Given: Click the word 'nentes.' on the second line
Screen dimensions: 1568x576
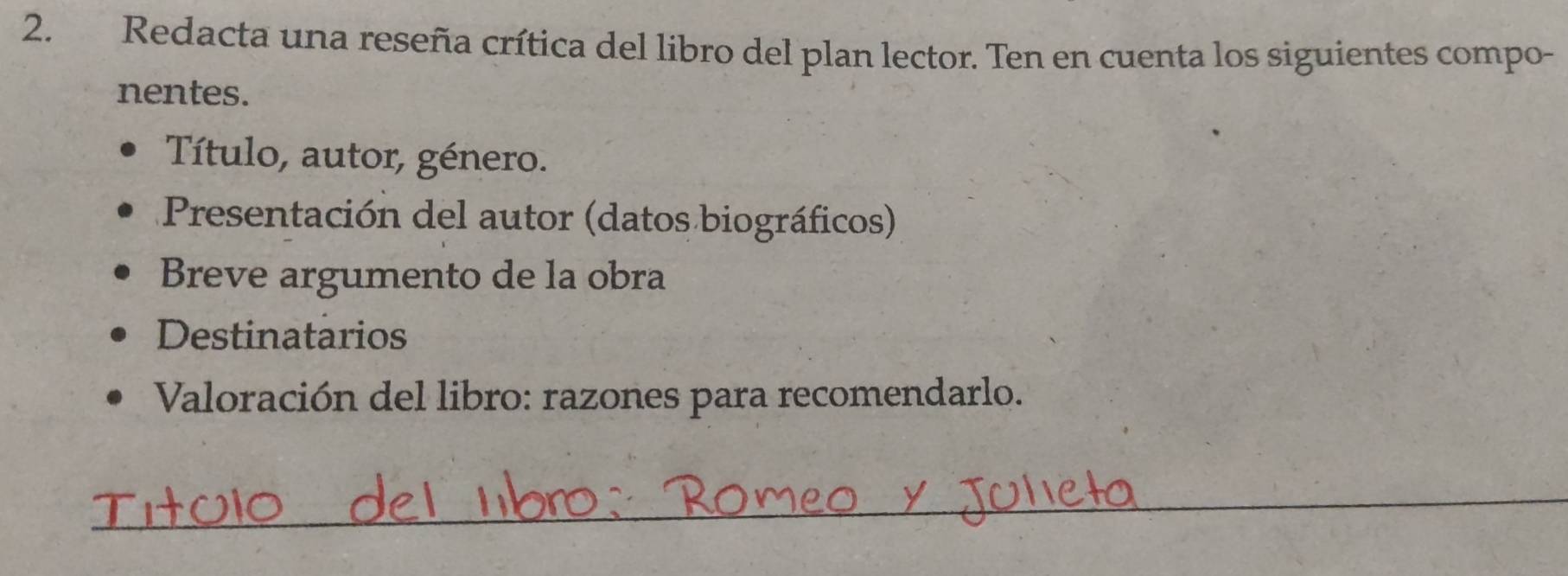Looking at the screenshot, I should click(x=183, y=92).
